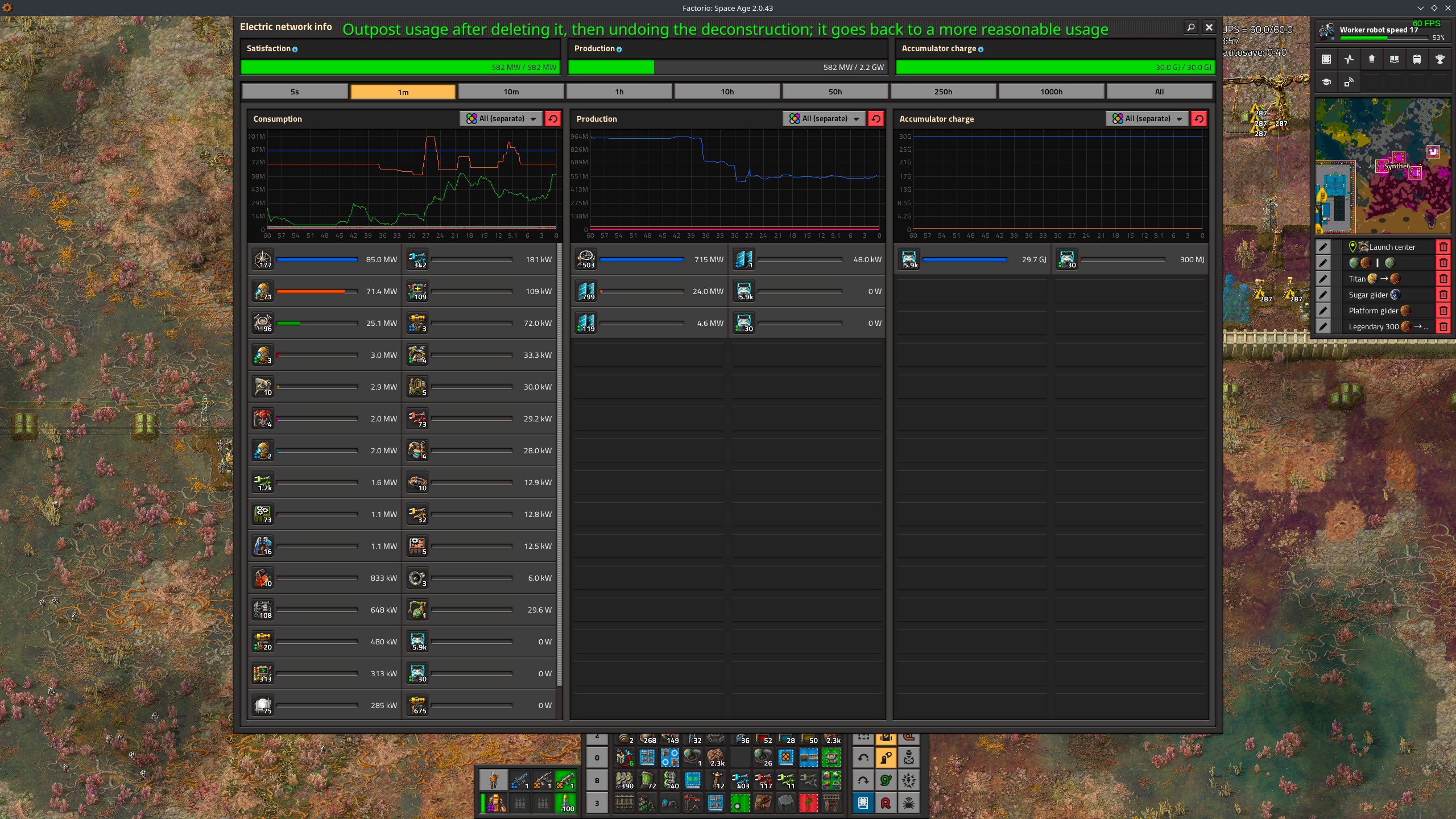Select the 250h time range tab

click(x=944, y=92)
